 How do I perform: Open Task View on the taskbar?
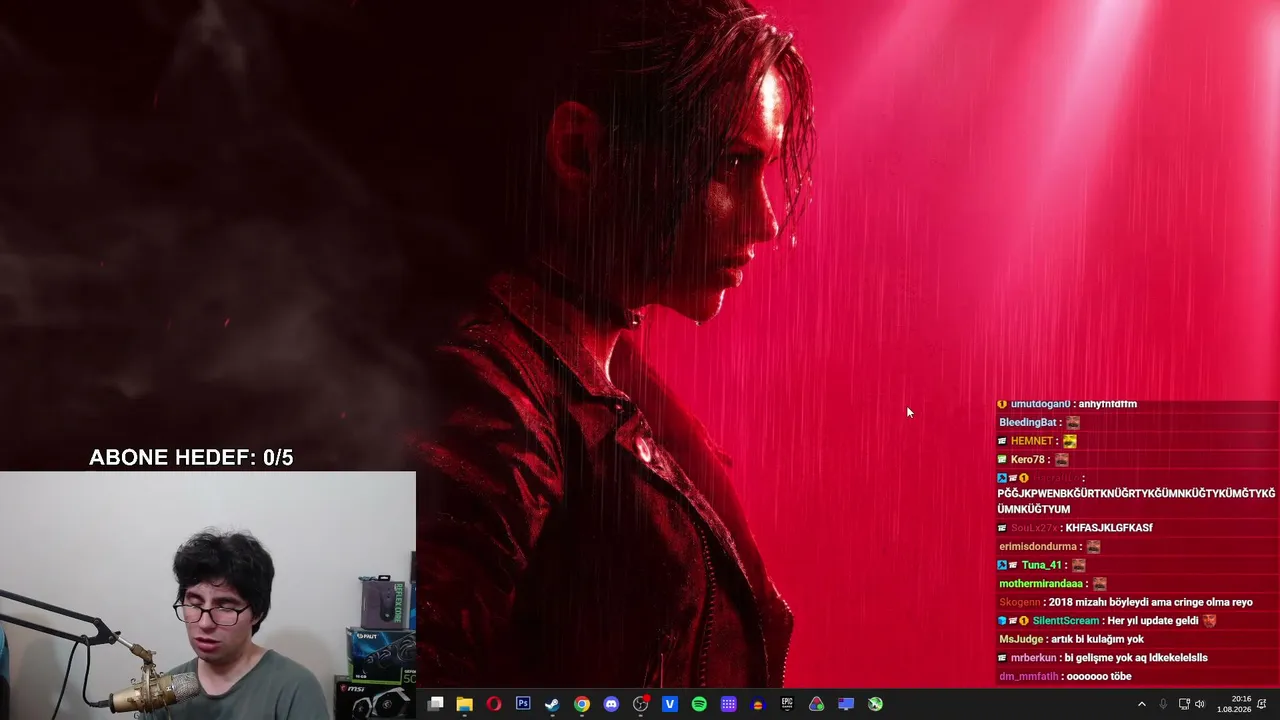435,704
